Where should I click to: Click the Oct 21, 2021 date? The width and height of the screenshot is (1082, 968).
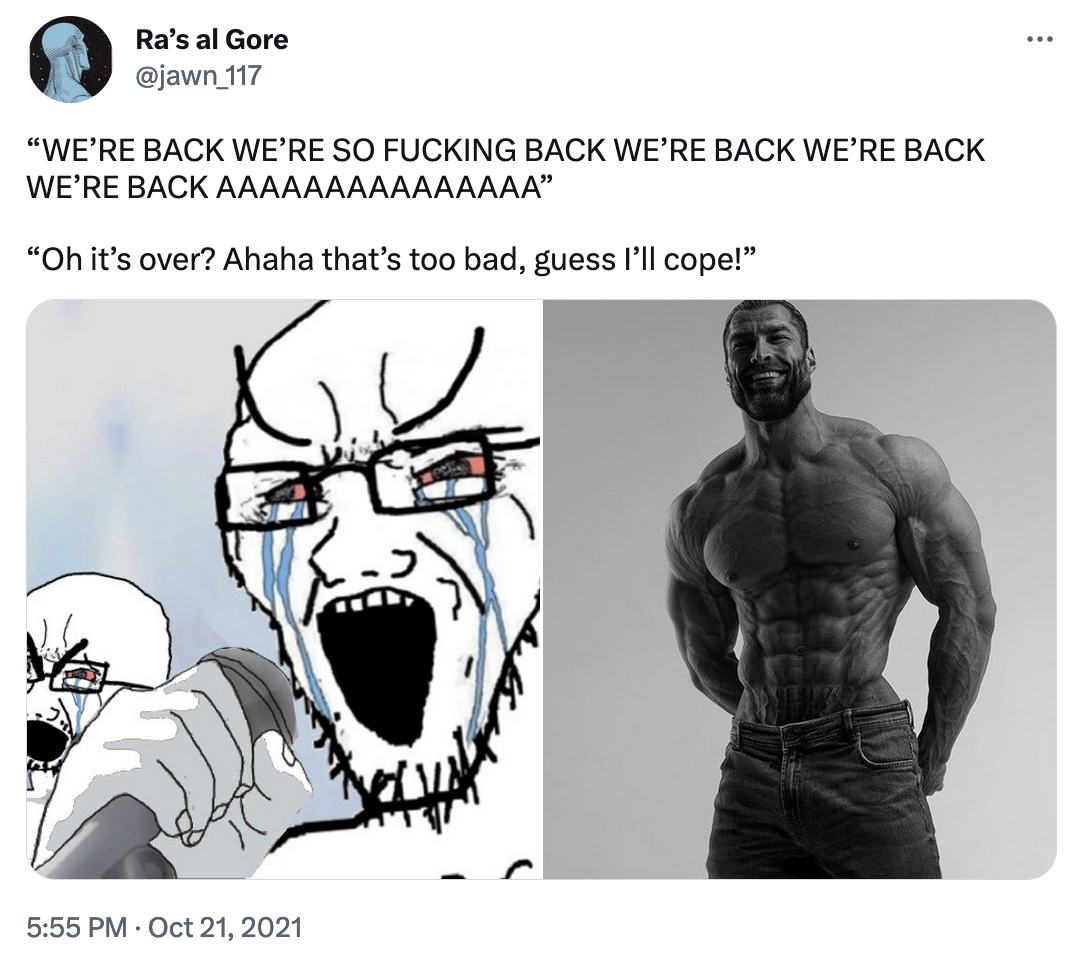click(x=225, y=927)
